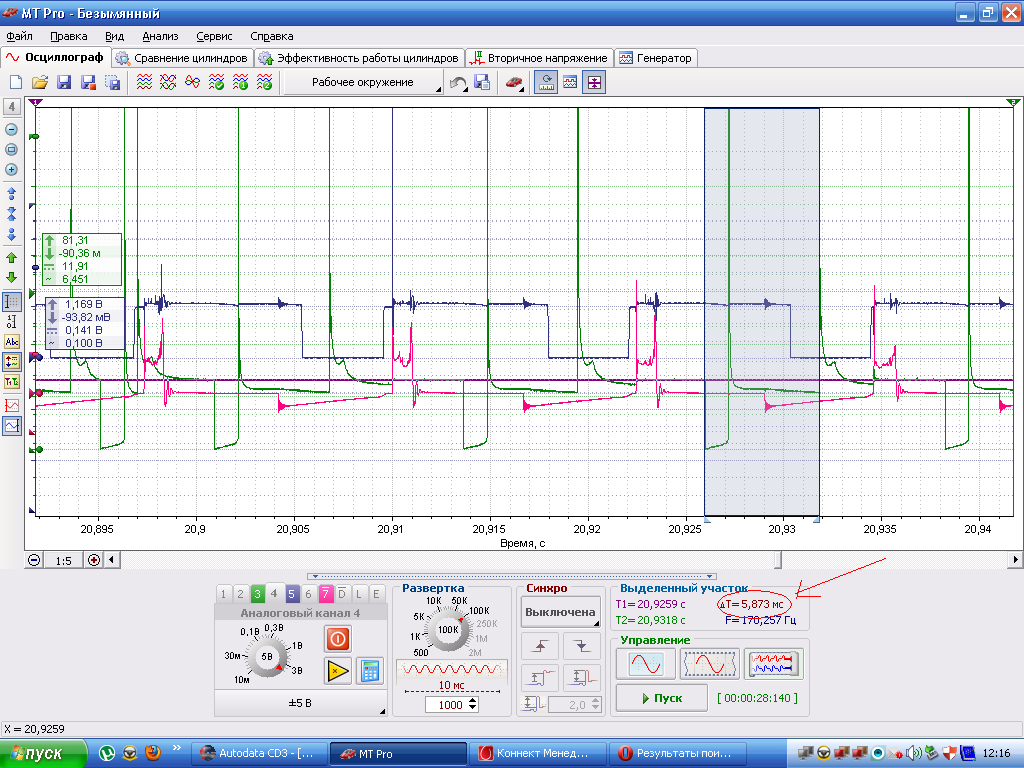Zoom in vertically with the red plus icon

(x=11, y=170)
